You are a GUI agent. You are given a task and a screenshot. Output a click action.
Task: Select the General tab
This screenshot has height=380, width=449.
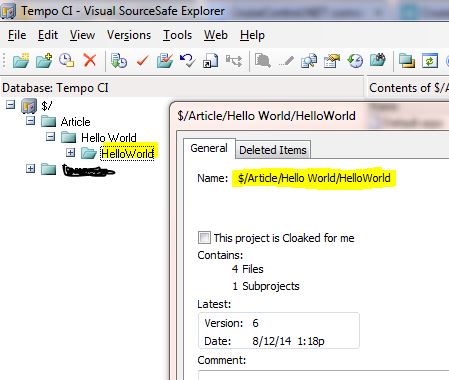209,148
